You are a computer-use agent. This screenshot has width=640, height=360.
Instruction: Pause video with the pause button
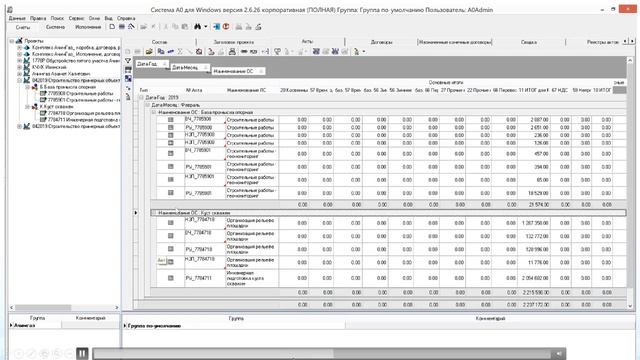(x=82, y=353)
